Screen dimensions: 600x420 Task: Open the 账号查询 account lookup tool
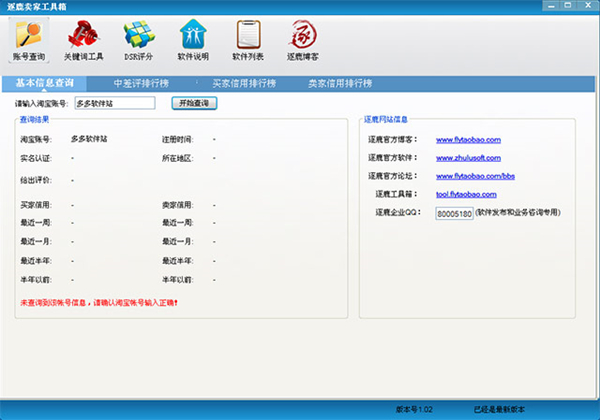point(29,41)
